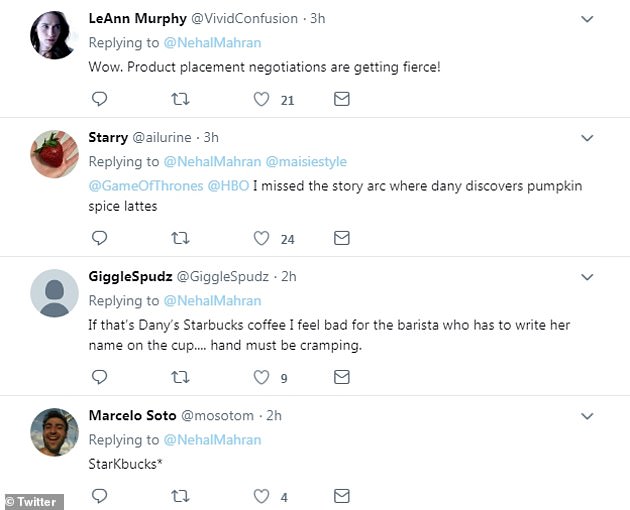Like GiggleSpudz's tweet with 9 likes
630x510 pixels.
point(262,377)
